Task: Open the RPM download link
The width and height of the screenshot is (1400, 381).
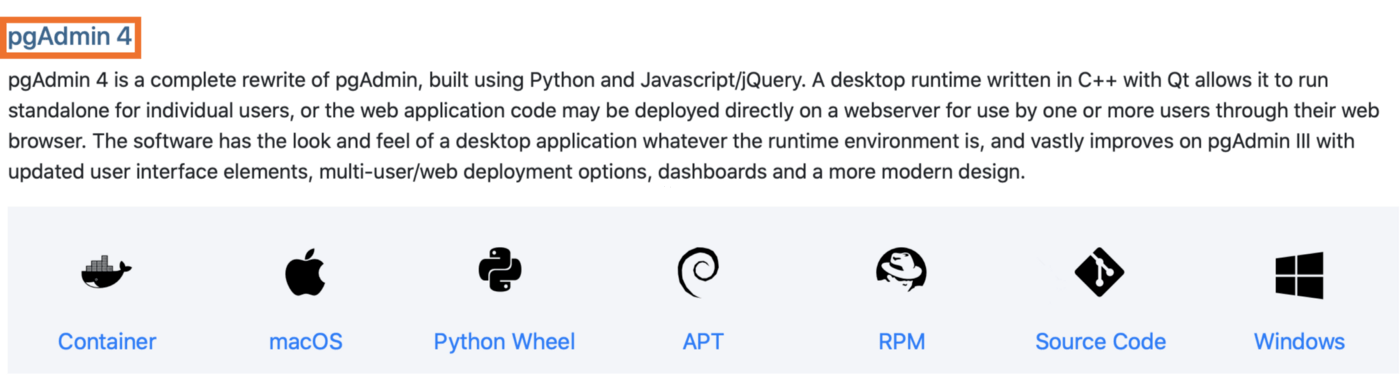Action: pos(901,342)
